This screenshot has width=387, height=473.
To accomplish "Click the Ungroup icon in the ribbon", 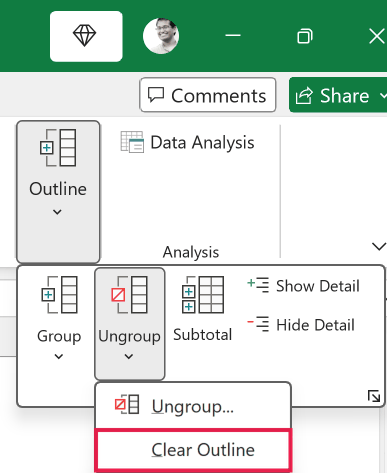I will [129, 295].
